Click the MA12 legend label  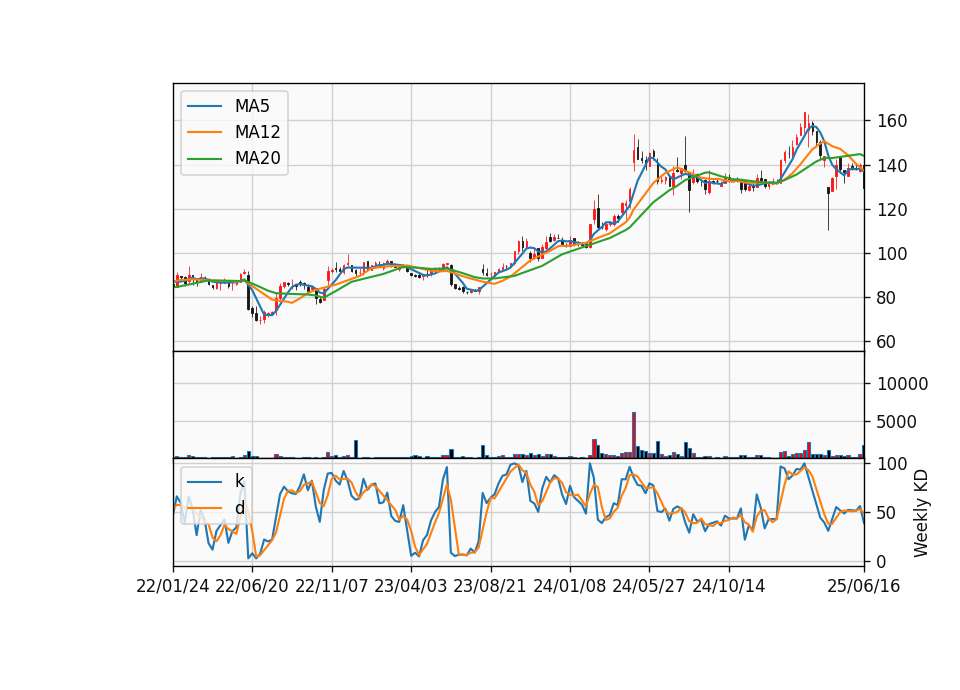point(257,132)
